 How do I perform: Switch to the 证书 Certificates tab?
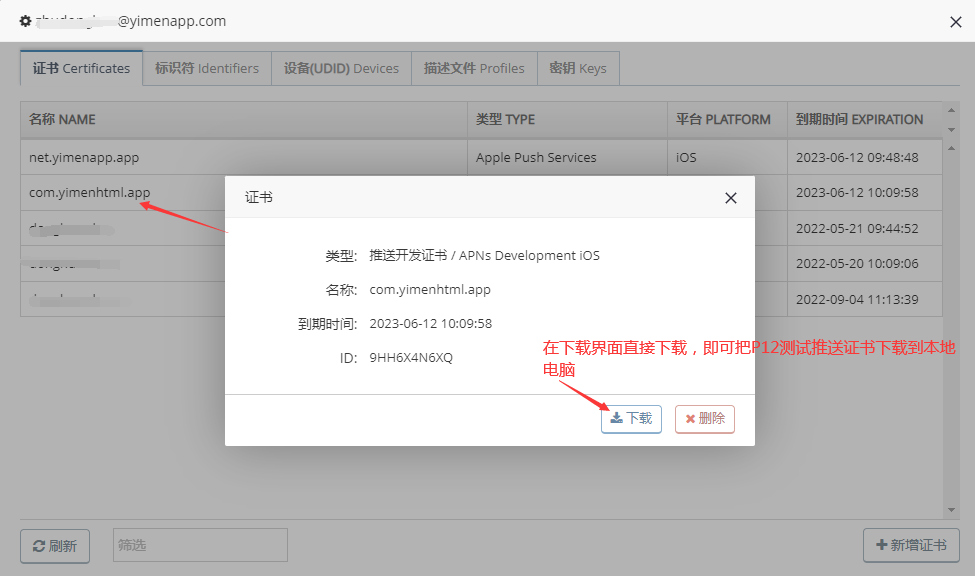tap(81, 68)
